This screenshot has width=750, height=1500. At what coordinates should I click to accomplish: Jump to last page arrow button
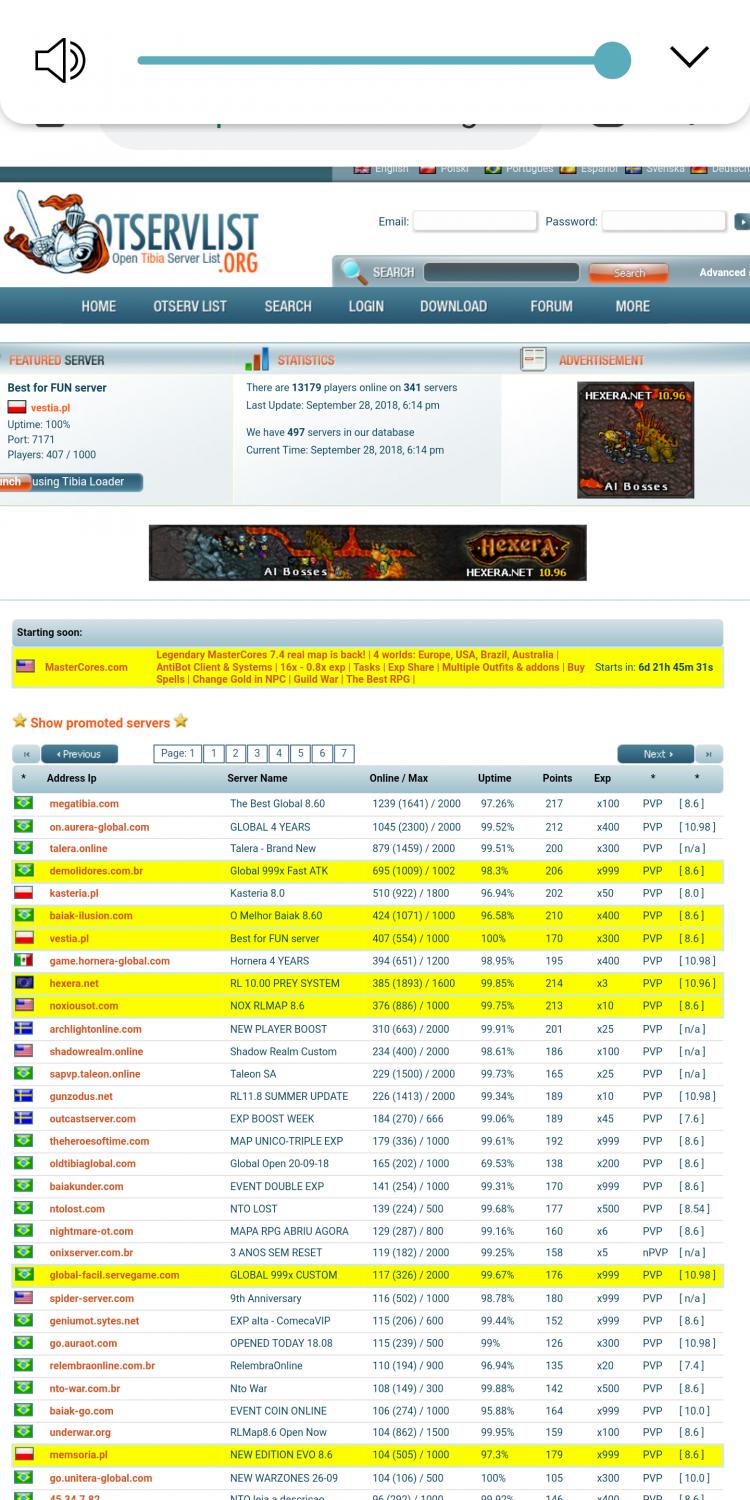(x=710, y=754)
